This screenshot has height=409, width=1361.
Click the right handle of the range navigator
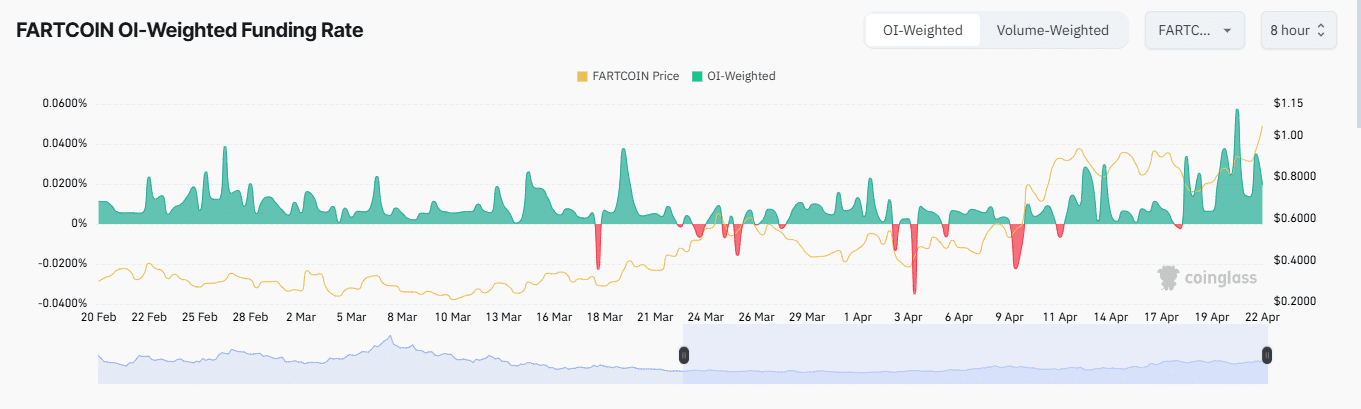[1267, 355]
